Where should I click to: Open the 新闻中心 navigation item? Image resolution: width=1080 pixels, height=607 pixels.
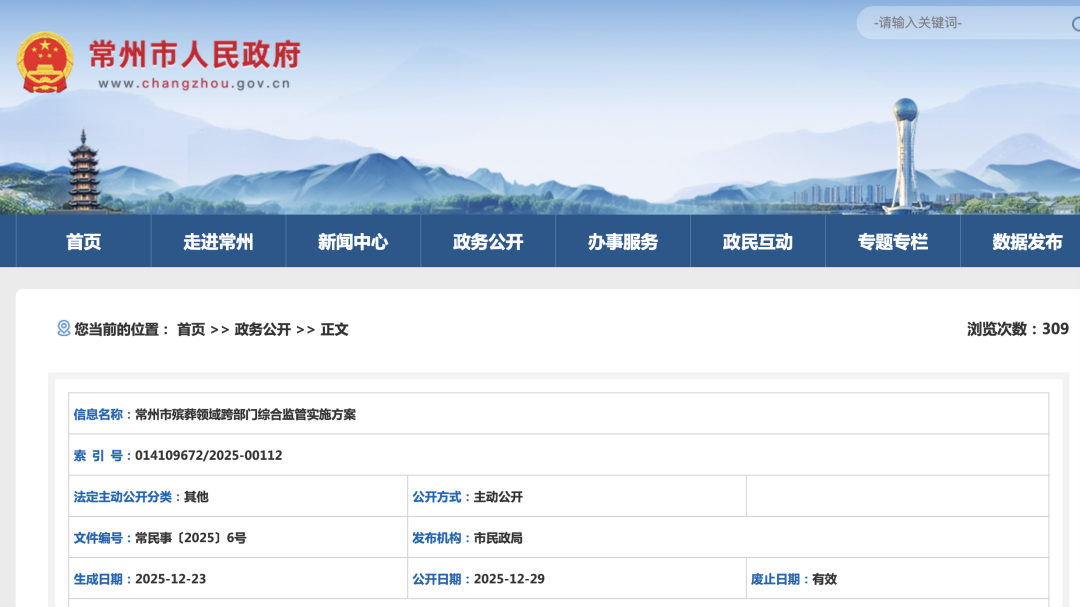coord(353,242)
